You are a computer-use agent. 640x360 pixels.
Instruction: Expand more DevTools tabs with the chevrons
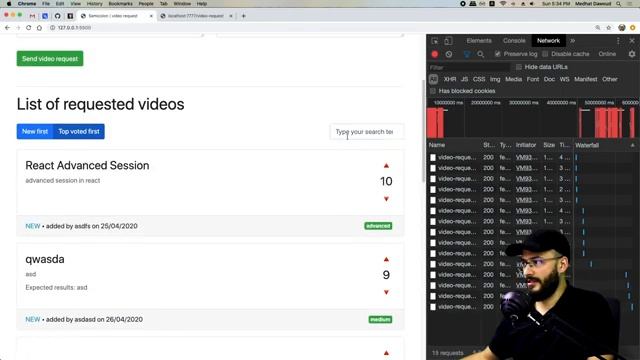(573, 41)
